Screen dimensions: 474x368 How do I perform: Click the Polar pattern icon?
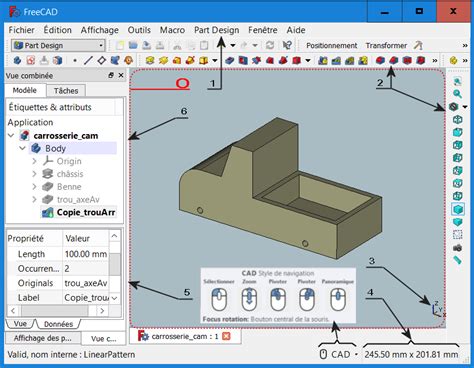click(x=349, y=60)
